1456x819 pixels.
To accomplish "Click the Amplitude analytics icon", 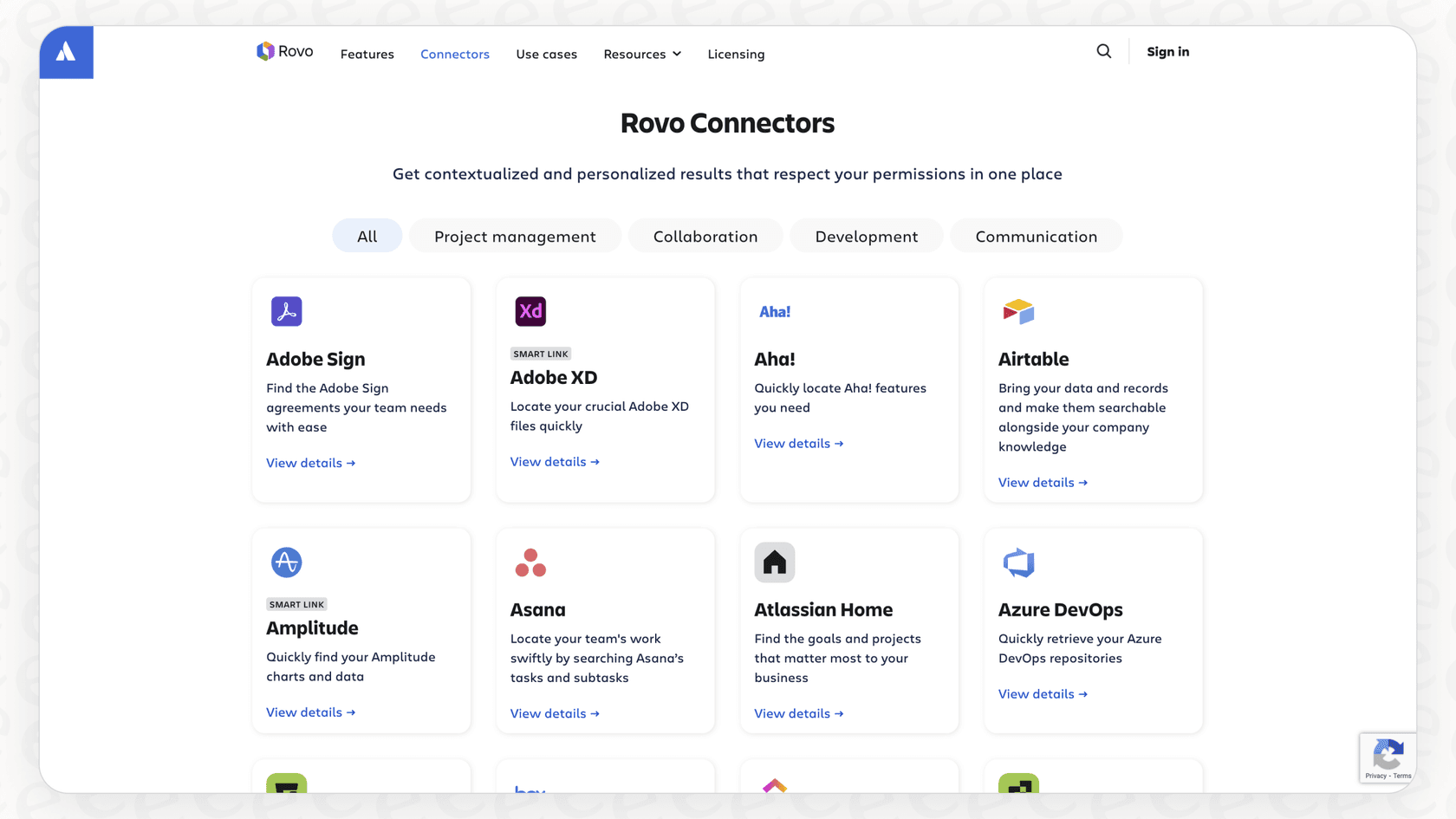I will [x=286, y=562].
